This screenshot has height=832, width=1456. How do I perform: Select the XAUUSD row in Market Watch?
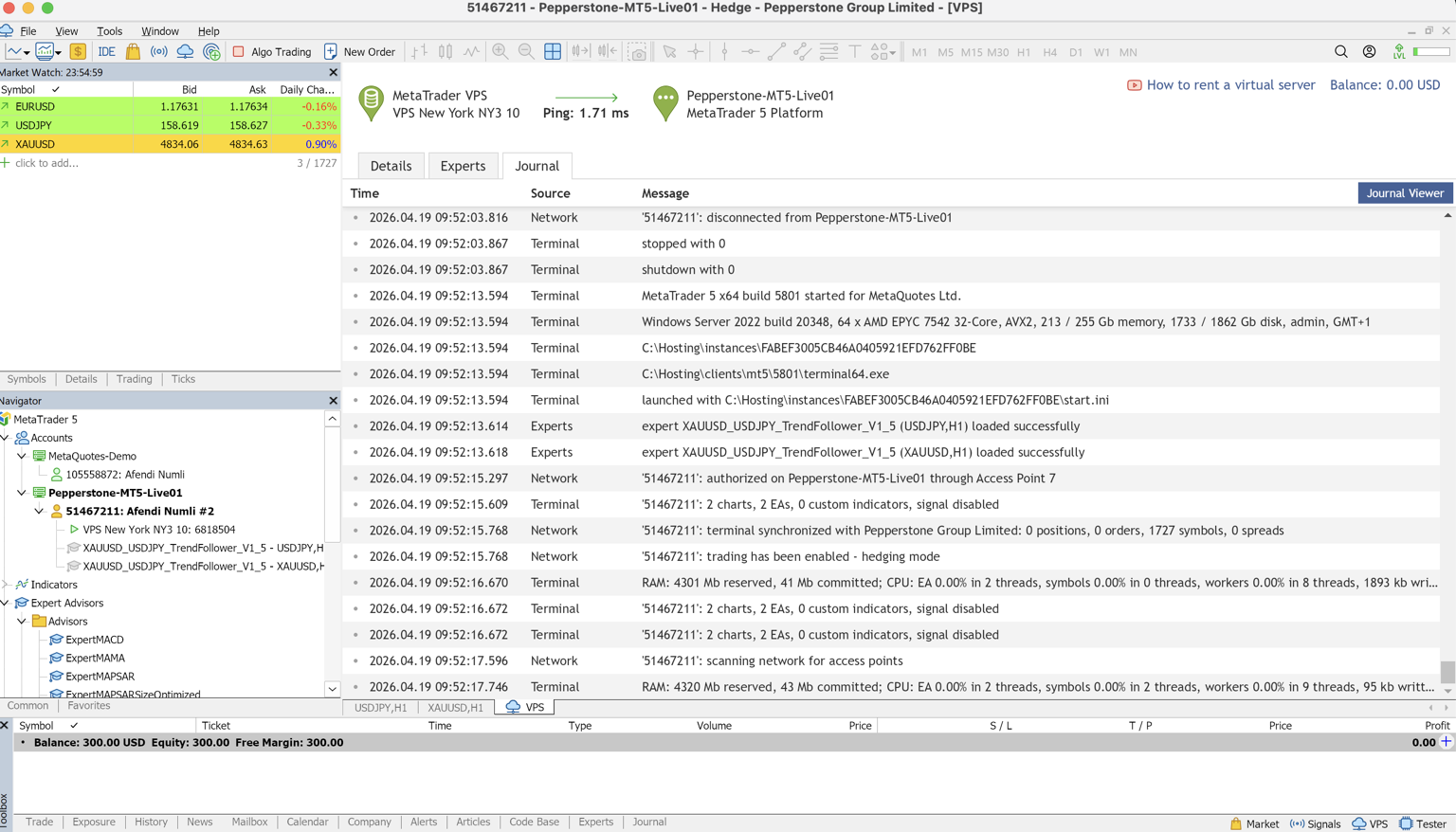click(x=170, y=144)
